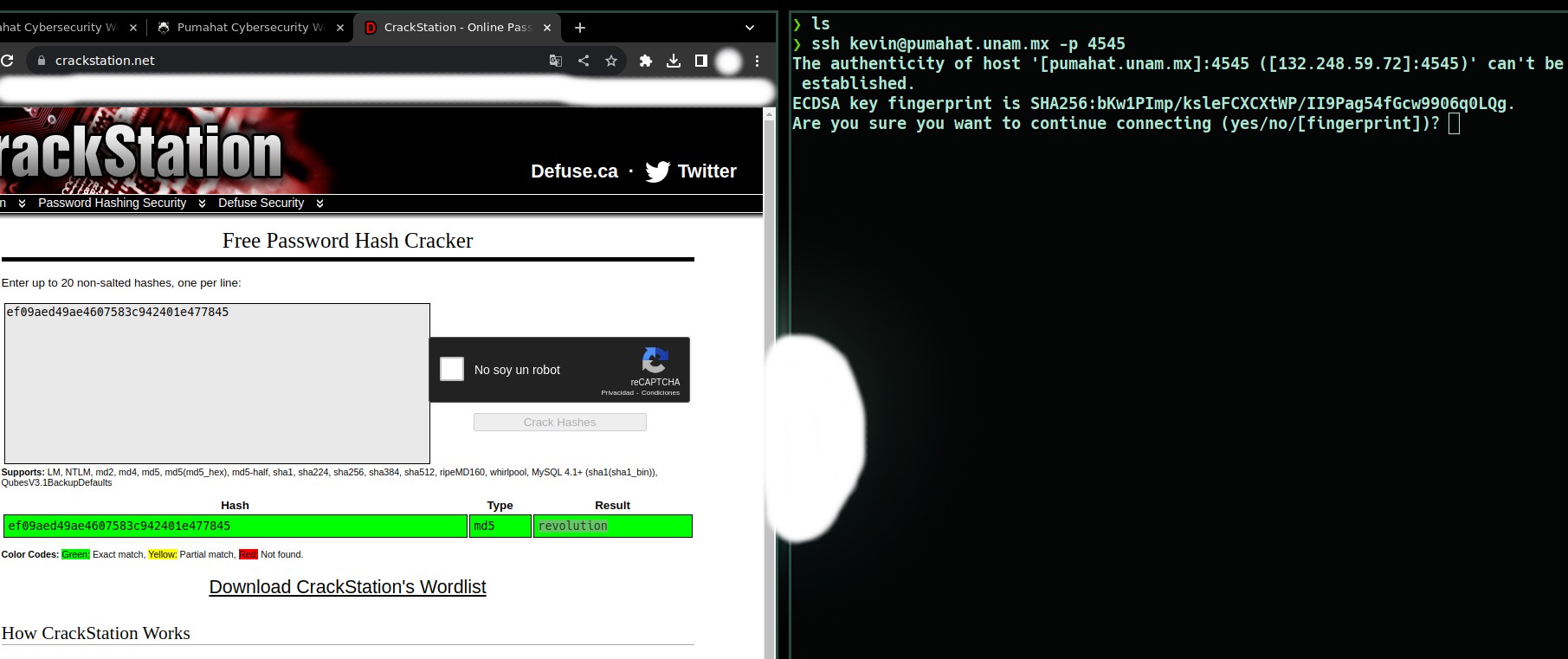This screenshot has height=659, width=1568.
Task: Click the ssh kevin@pumahat.unam.mx command line
Action: (x=968, y=43)
